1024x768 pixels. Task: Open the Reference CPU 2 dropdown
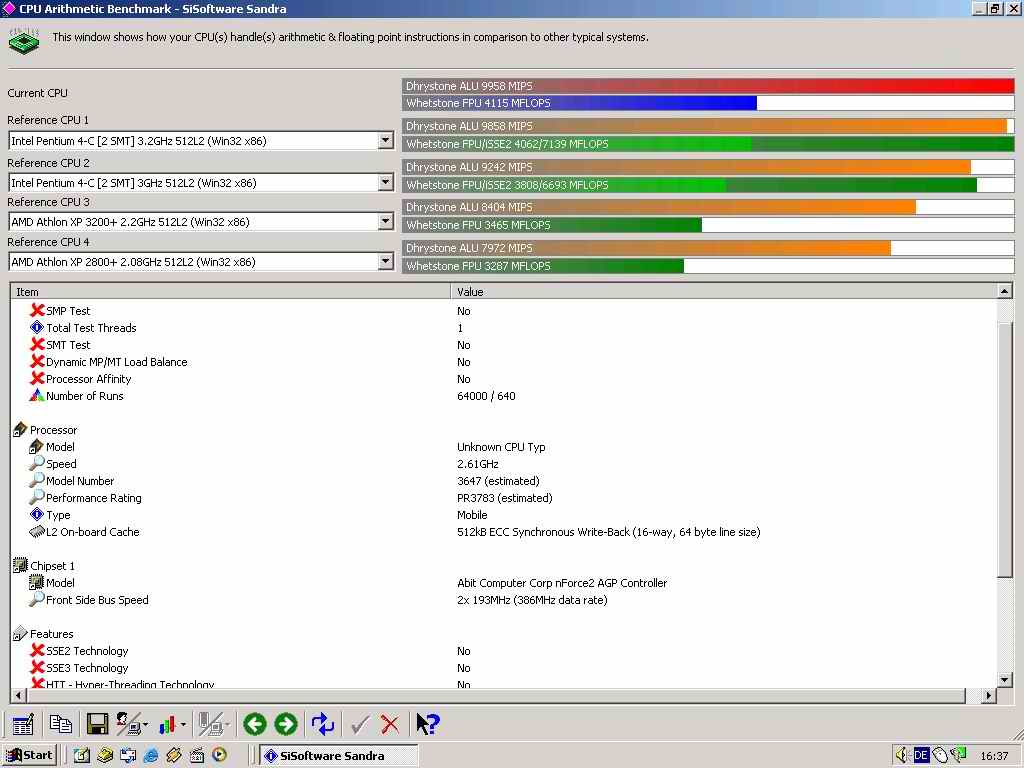click(385, 182)
